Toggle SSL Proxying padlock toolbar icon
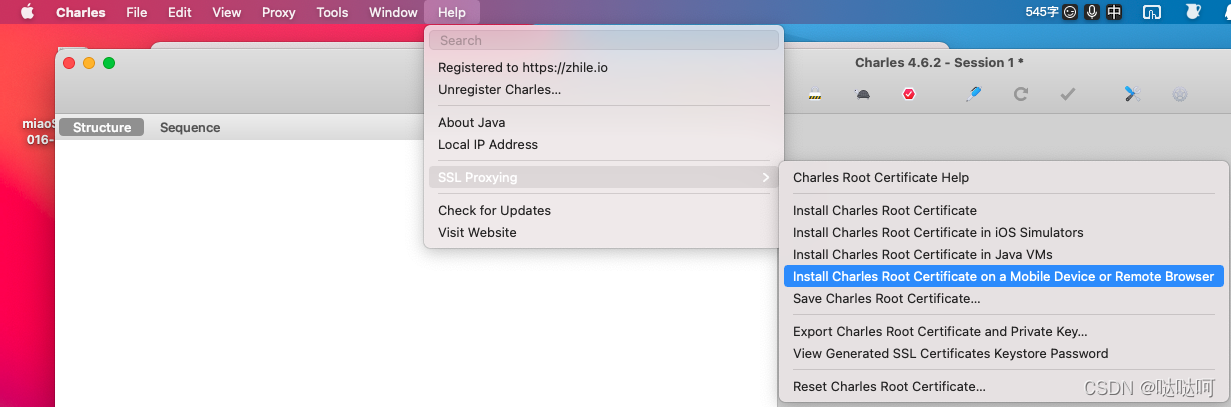Screen dimensions: 1231x407 [x=815, y=94]
